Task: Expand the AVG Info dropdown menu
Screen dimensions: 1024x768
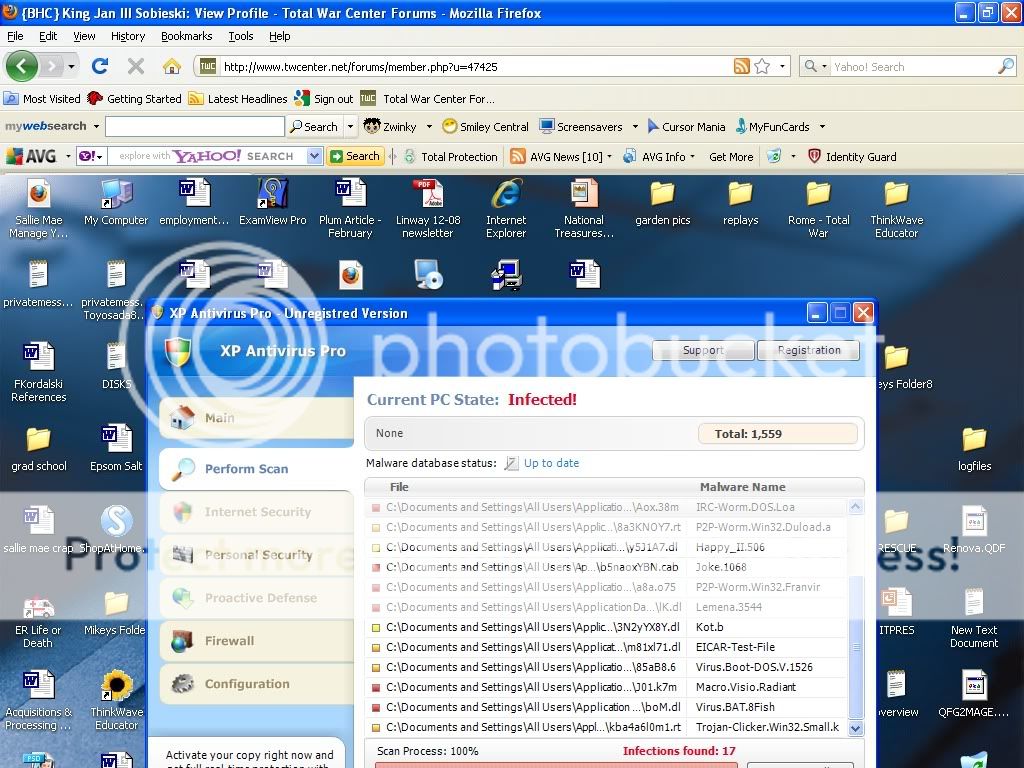Action: pyautogui.click(x=695, y=157)
